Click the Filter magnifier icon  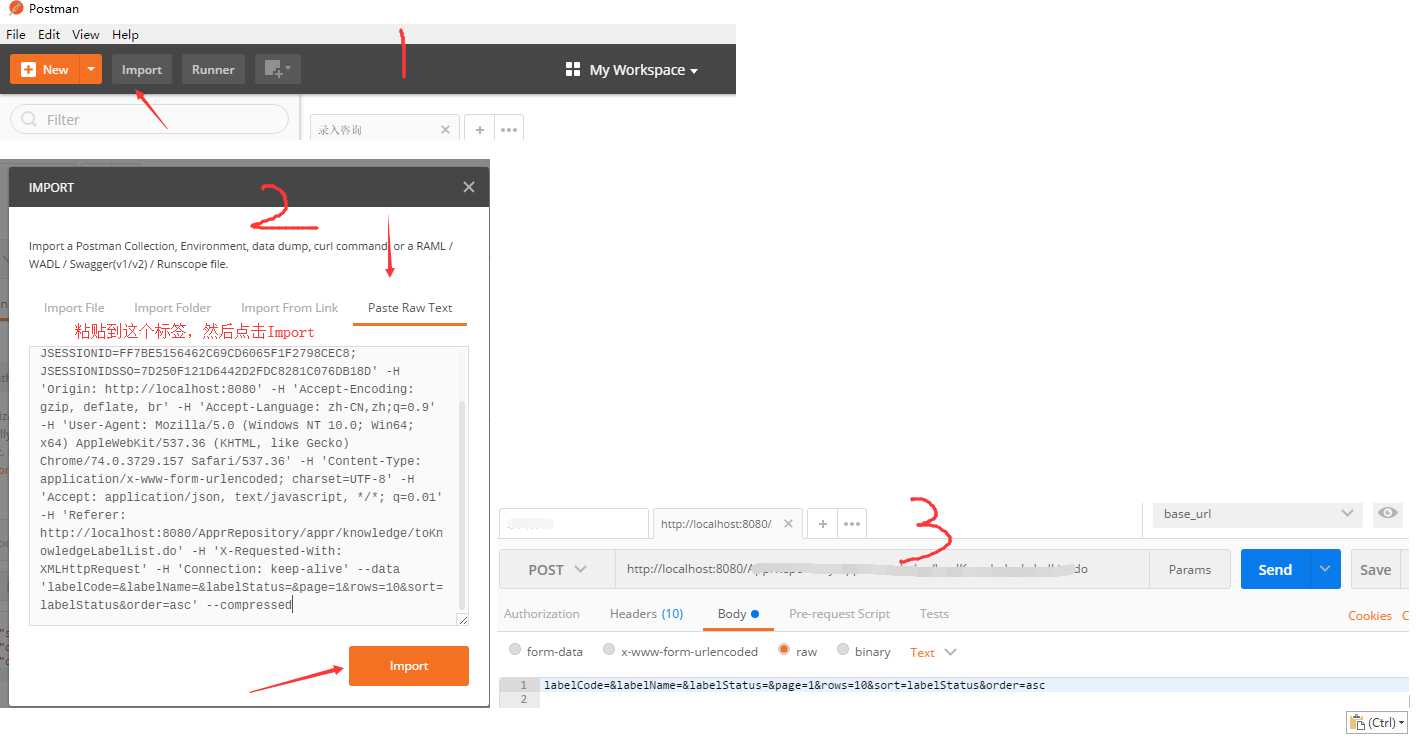29,120
